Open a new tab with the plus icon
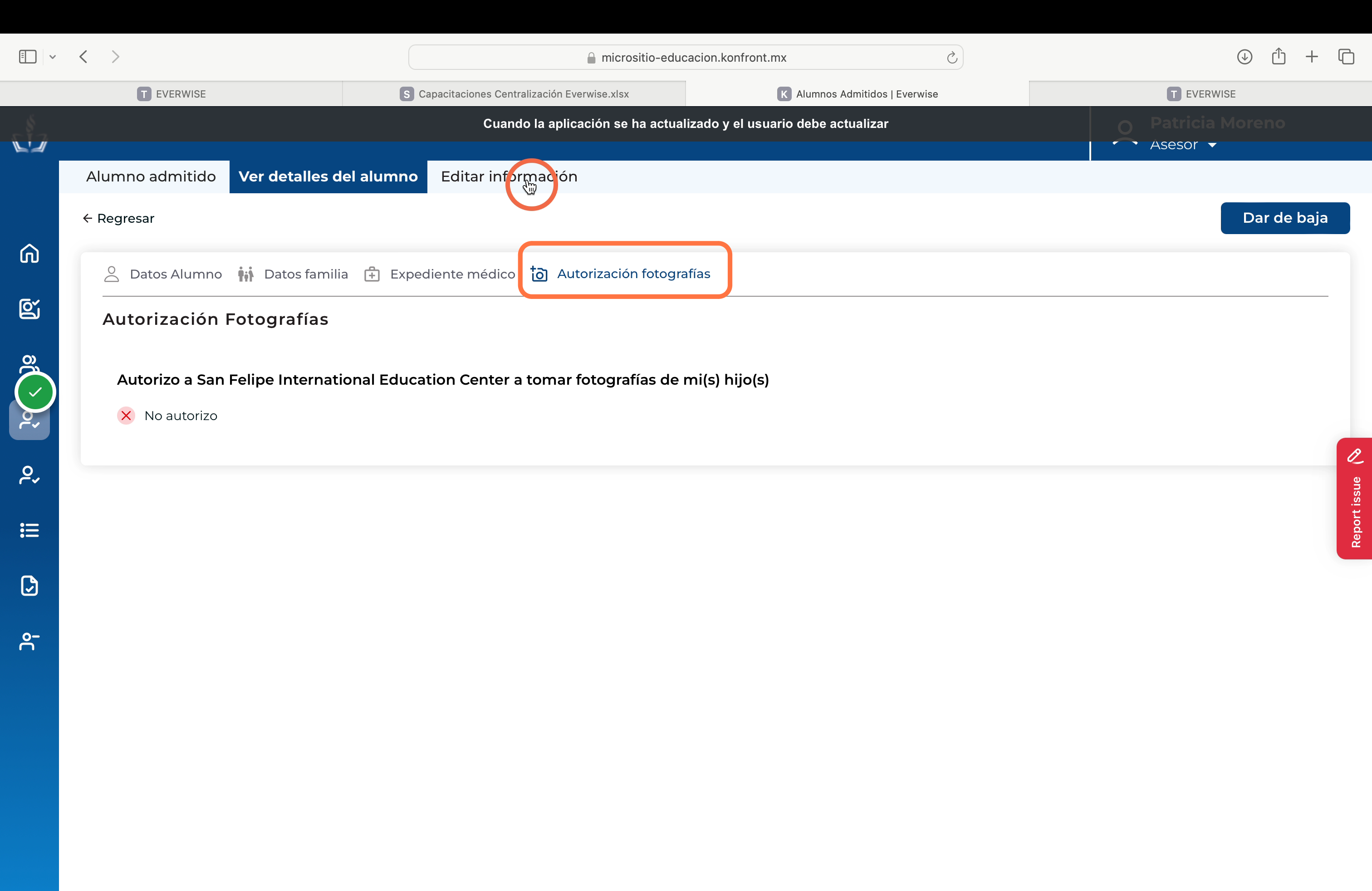Screen dimensions: 1372x891 [1312, 56]
